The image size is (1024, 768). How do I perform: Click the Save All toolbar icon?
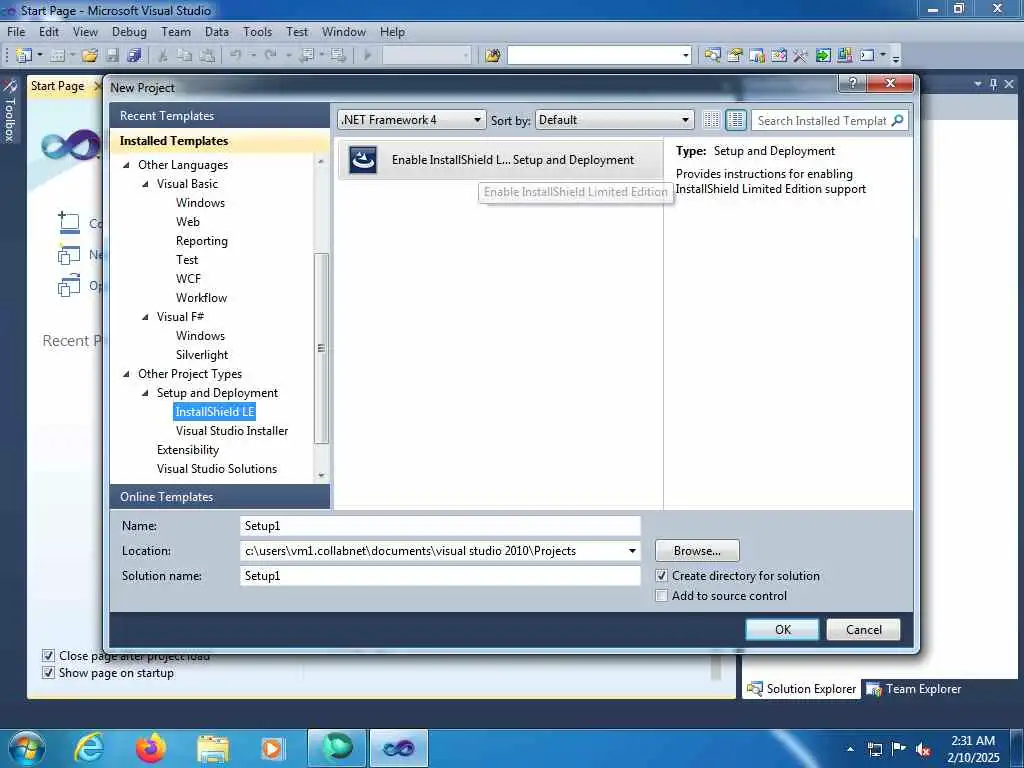tap(135, 56)
